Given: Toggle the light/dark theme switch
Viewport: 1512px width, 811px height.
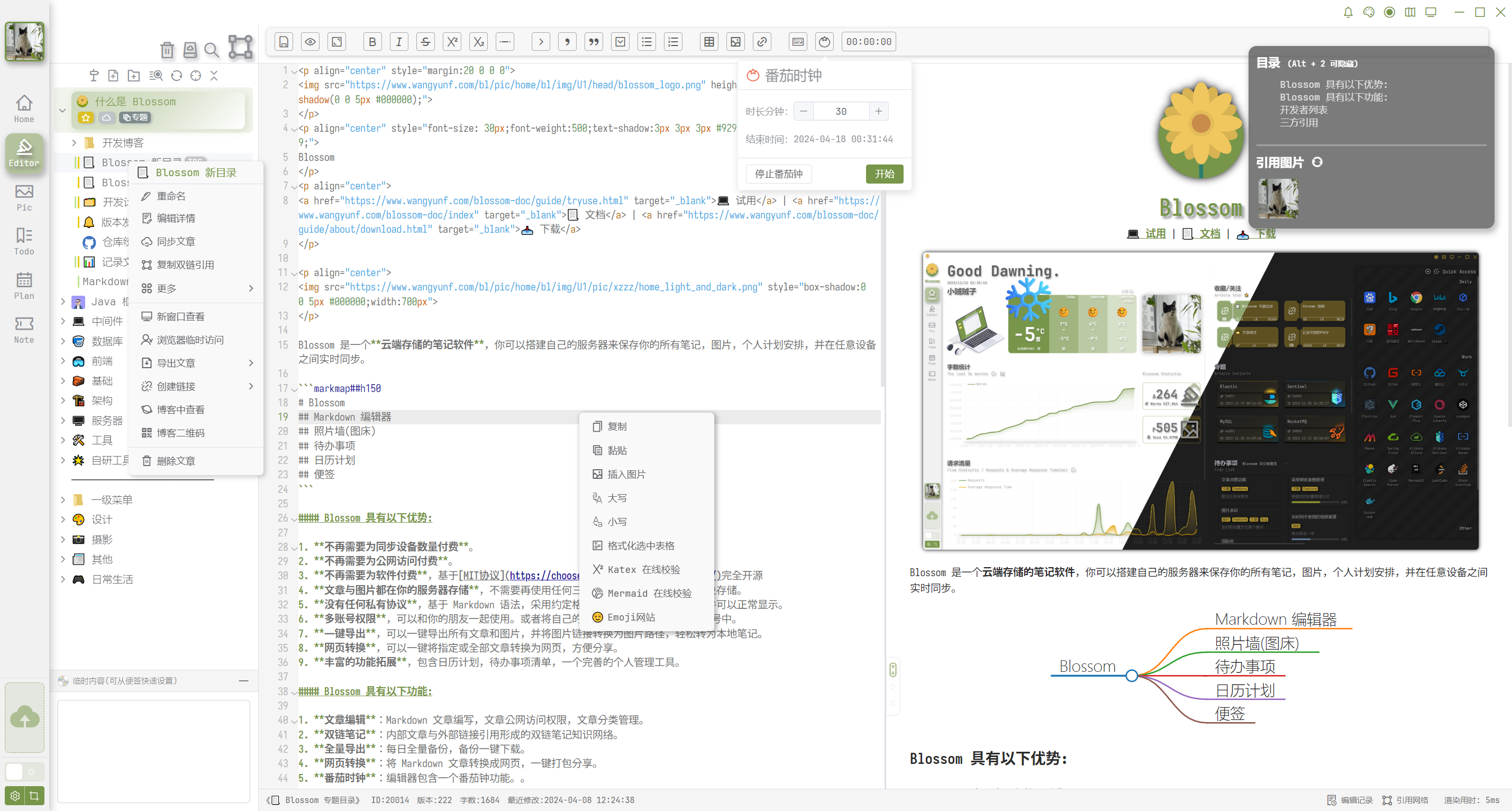Looking at the screenshot, I should click(23, 771).
